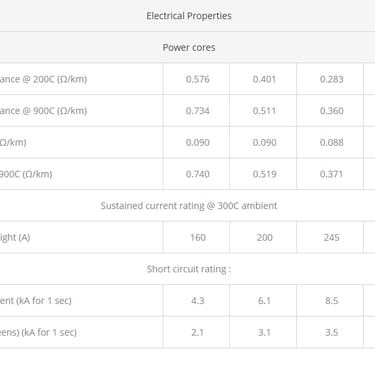
Task: Click the 2.1 kA screens rating cell
Action: click(198, 332)
